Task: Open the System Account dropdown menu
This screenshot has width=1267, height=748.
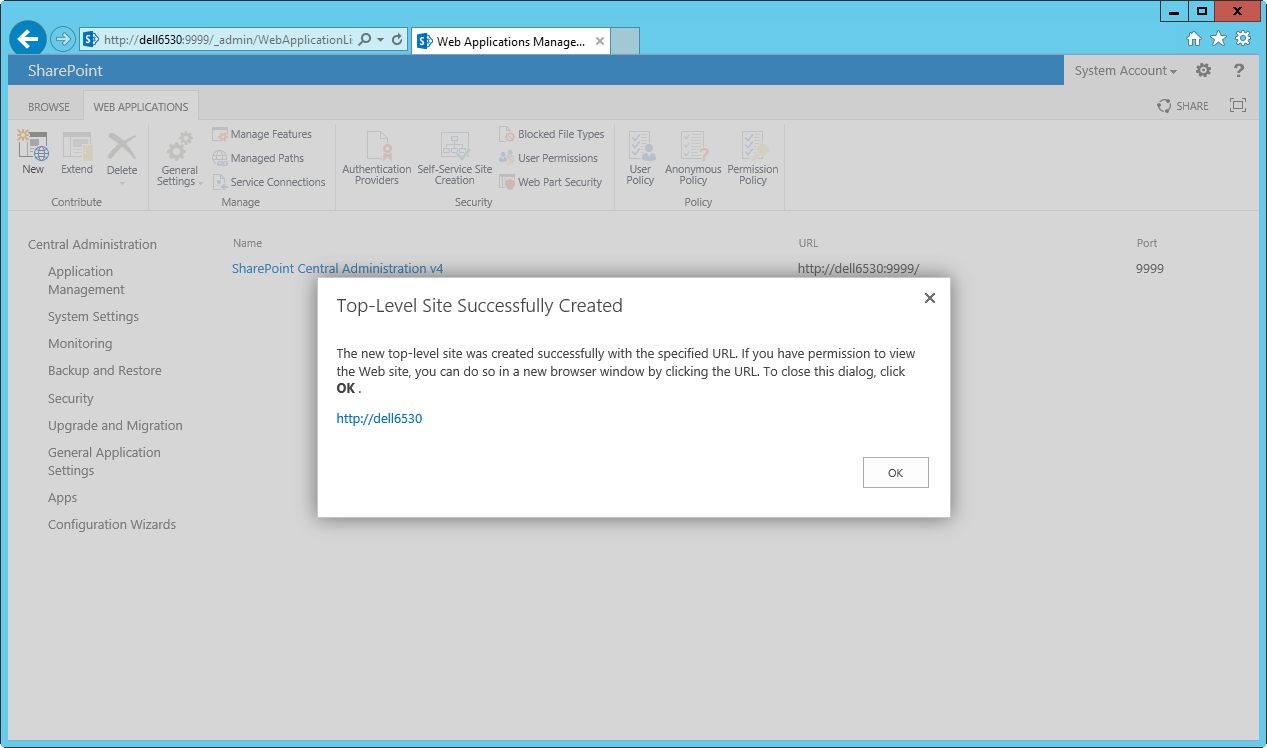Action: point(1126,71)
